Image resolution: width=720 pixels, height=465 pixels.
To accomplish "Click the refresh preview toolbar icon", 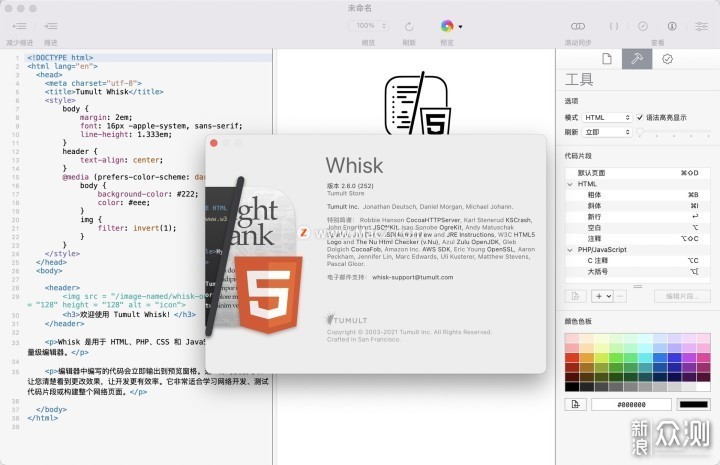I will pyautogui.click(x=409, y=27).
